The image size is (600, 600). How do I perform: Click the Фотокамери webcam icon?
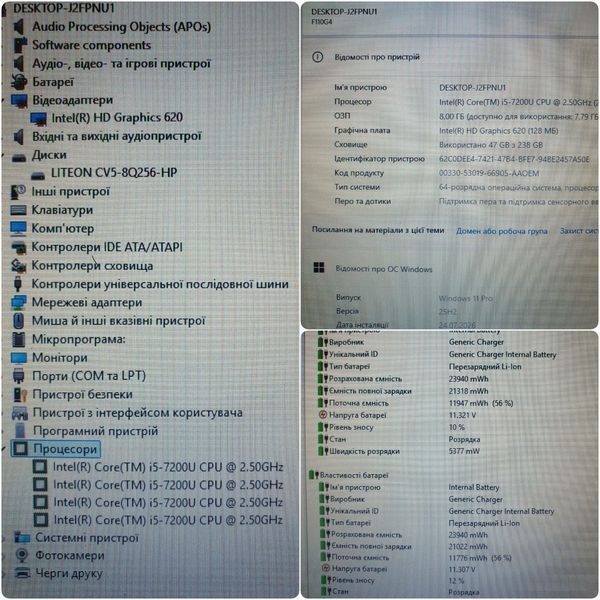pyautogui.click(x=22, y=555)
